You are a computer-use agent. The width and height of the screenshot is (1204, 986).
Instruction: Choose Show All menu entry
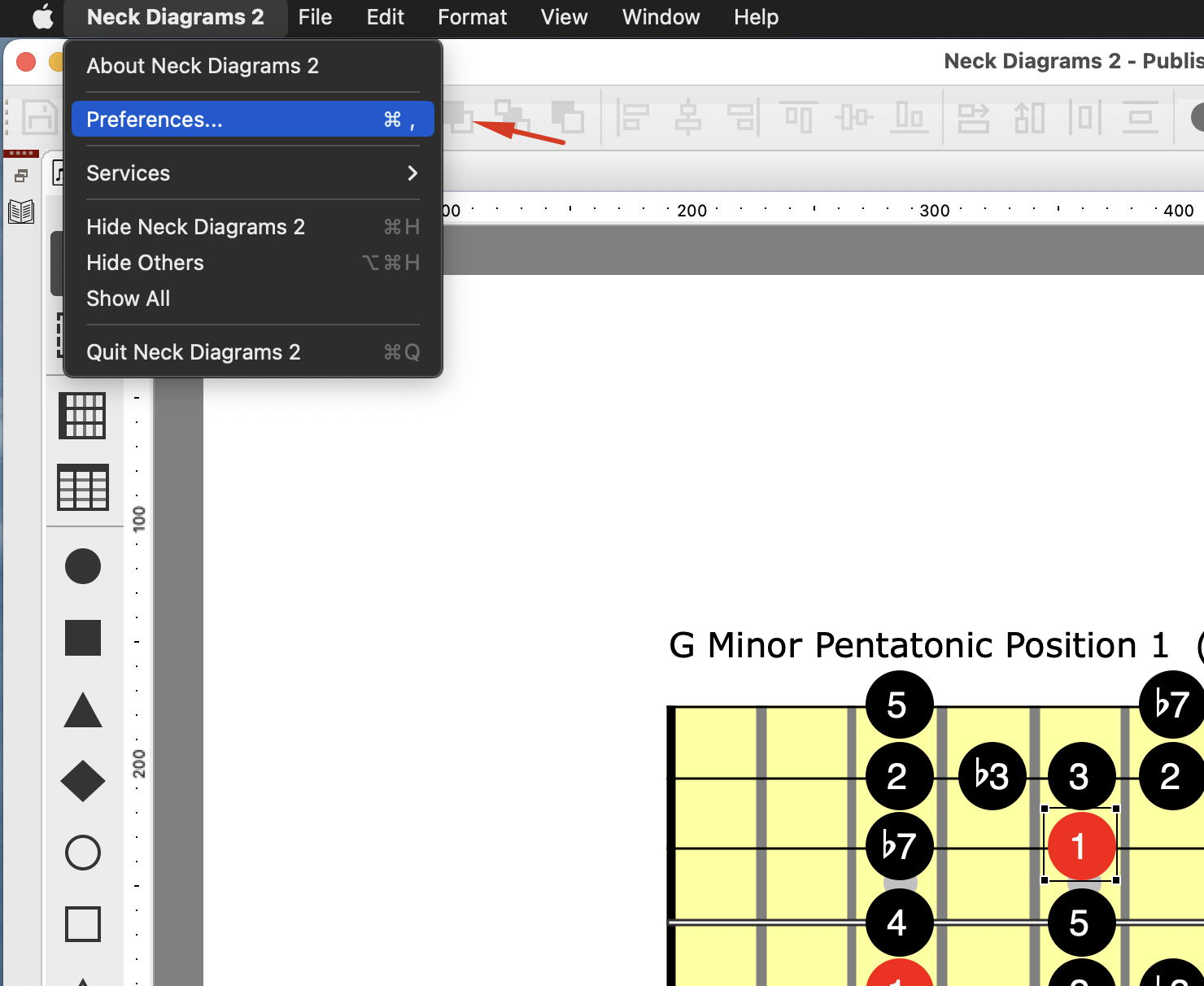pos(253,299)
